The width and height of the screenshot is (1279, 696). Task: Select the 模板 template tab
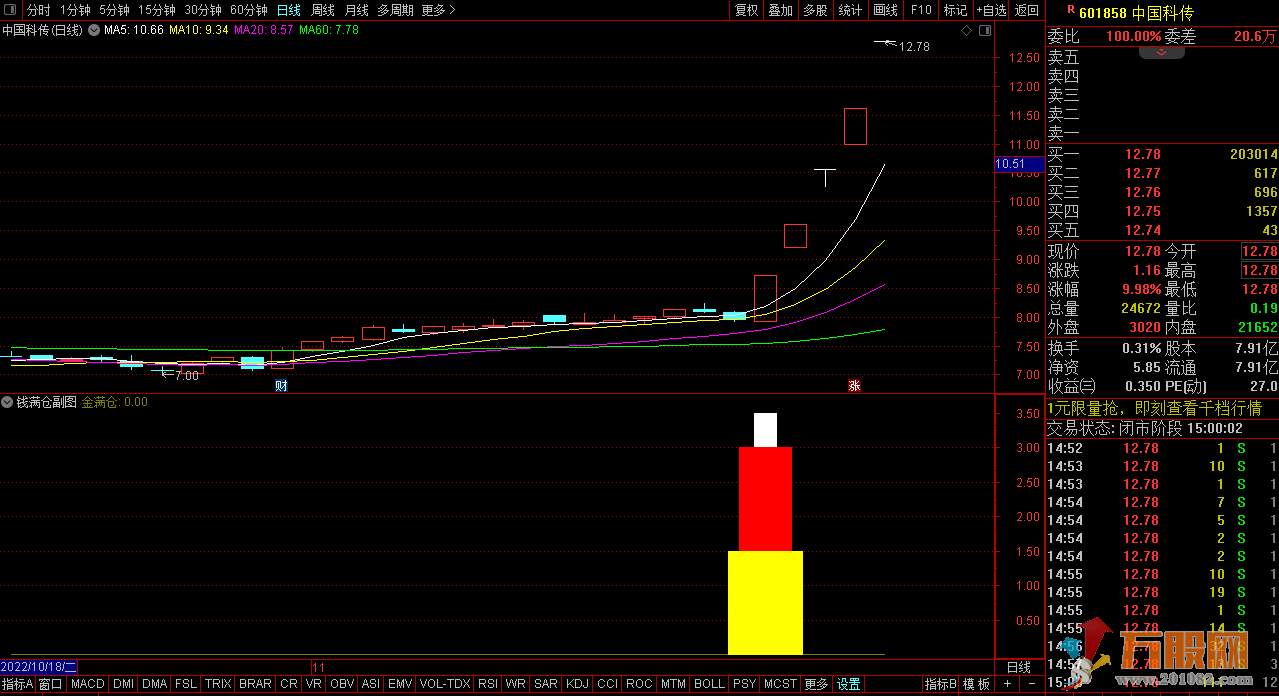tap(977, 684)
